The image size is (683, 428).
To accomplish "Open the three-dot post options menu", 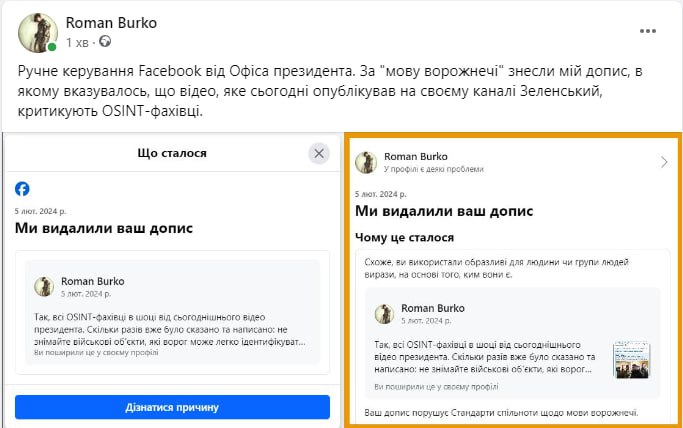I will (648, 31).
